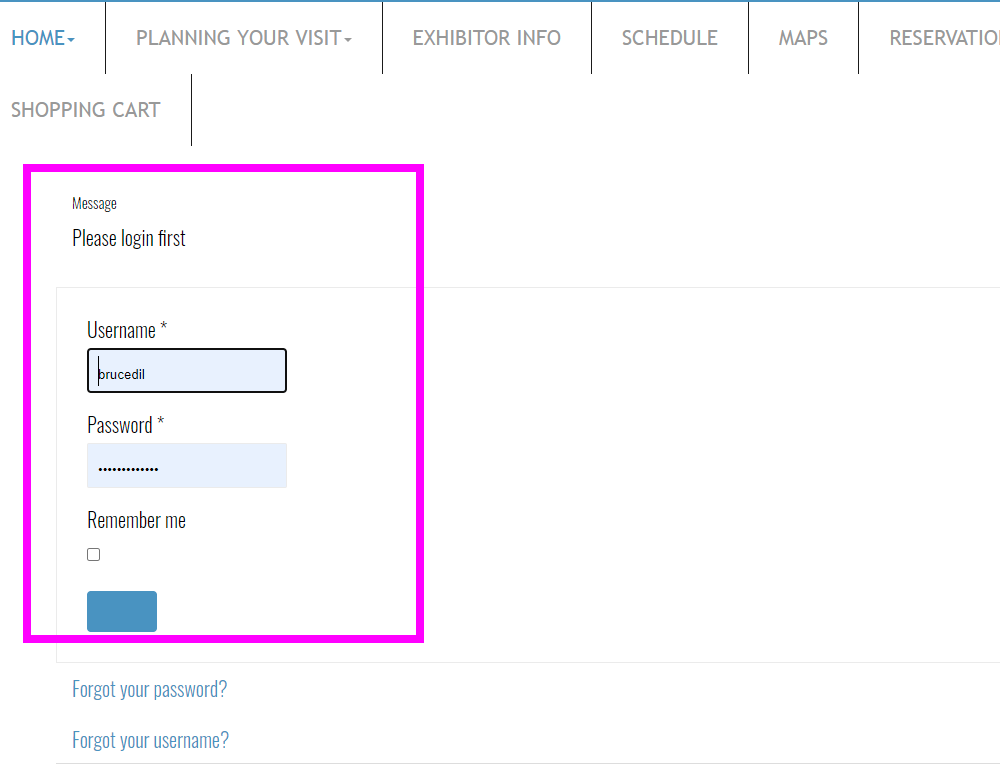Expand the caret arrow beside HOME
This screenshot has width=1000, height=773.
click(x=71, y=40)
